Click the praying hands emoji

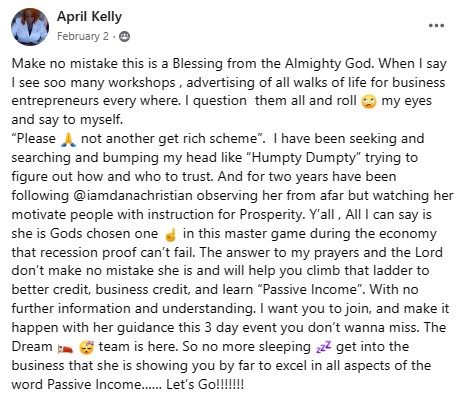[x=69, y=139]
